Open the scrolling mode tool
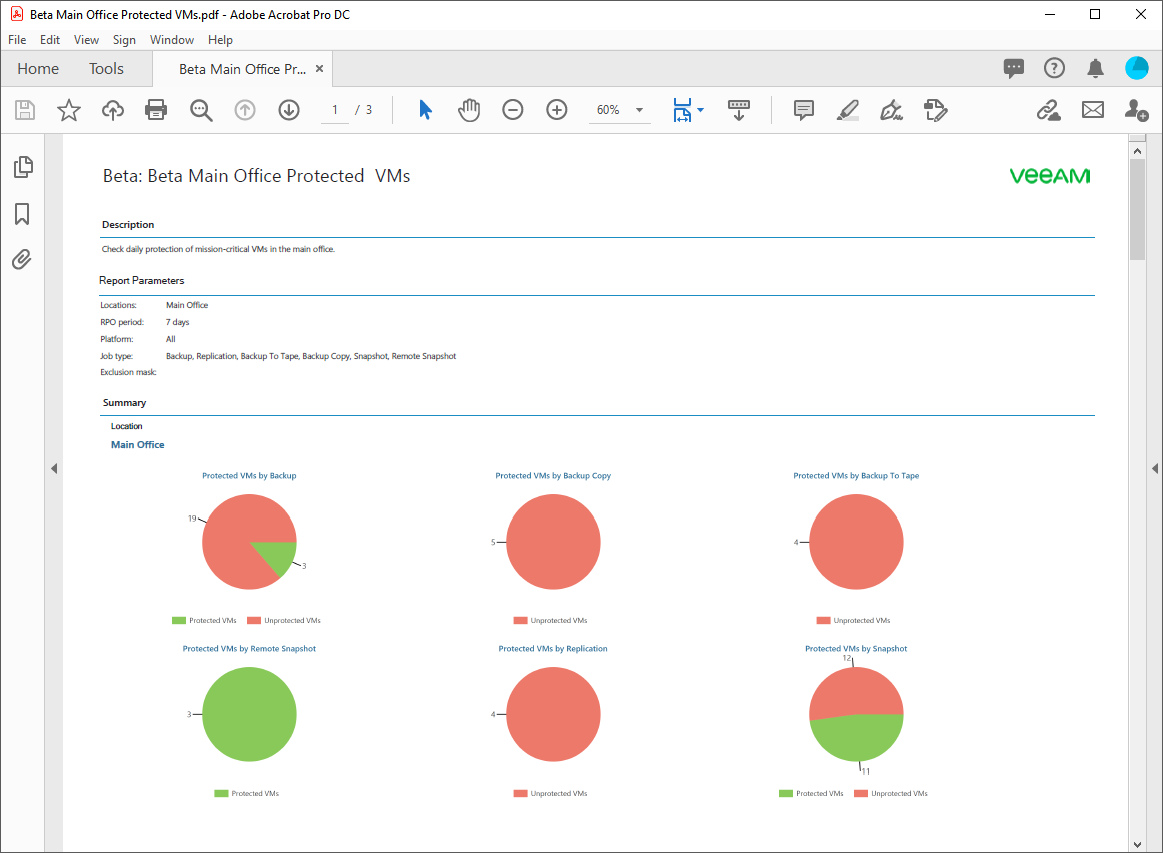1163x853 pixels. 739,111
